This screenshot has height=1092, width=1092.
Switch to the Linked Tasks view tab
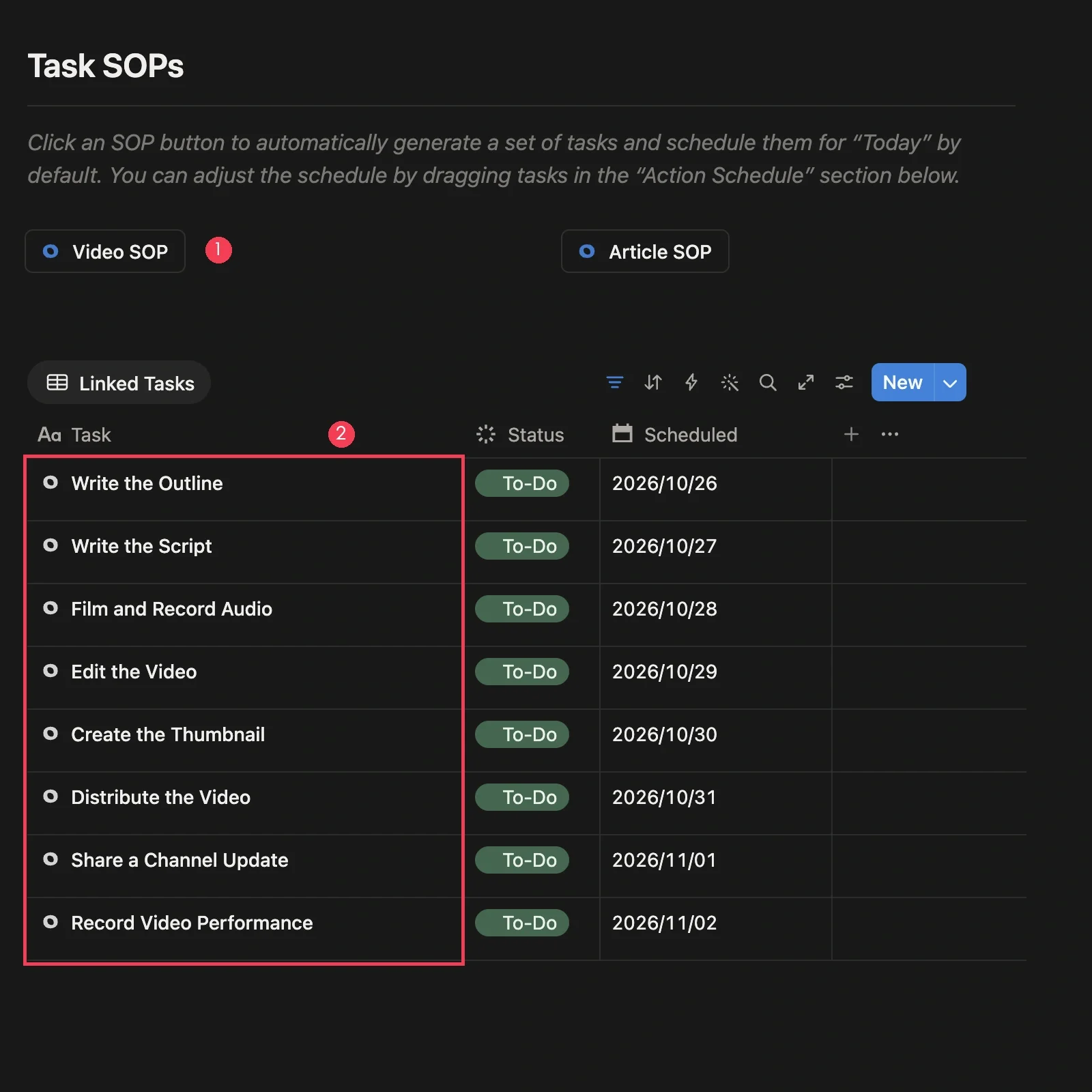tap(119, 383)
